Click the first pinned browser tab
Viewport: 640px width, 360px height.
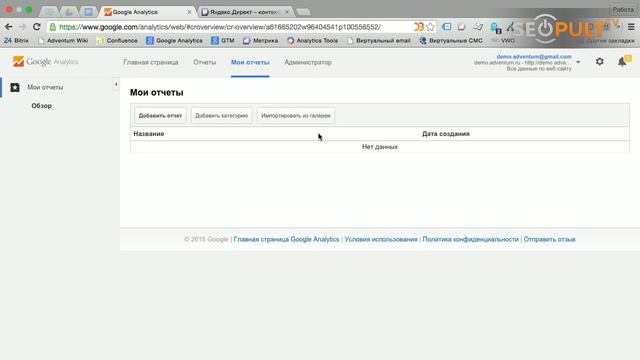click(50, 12)
